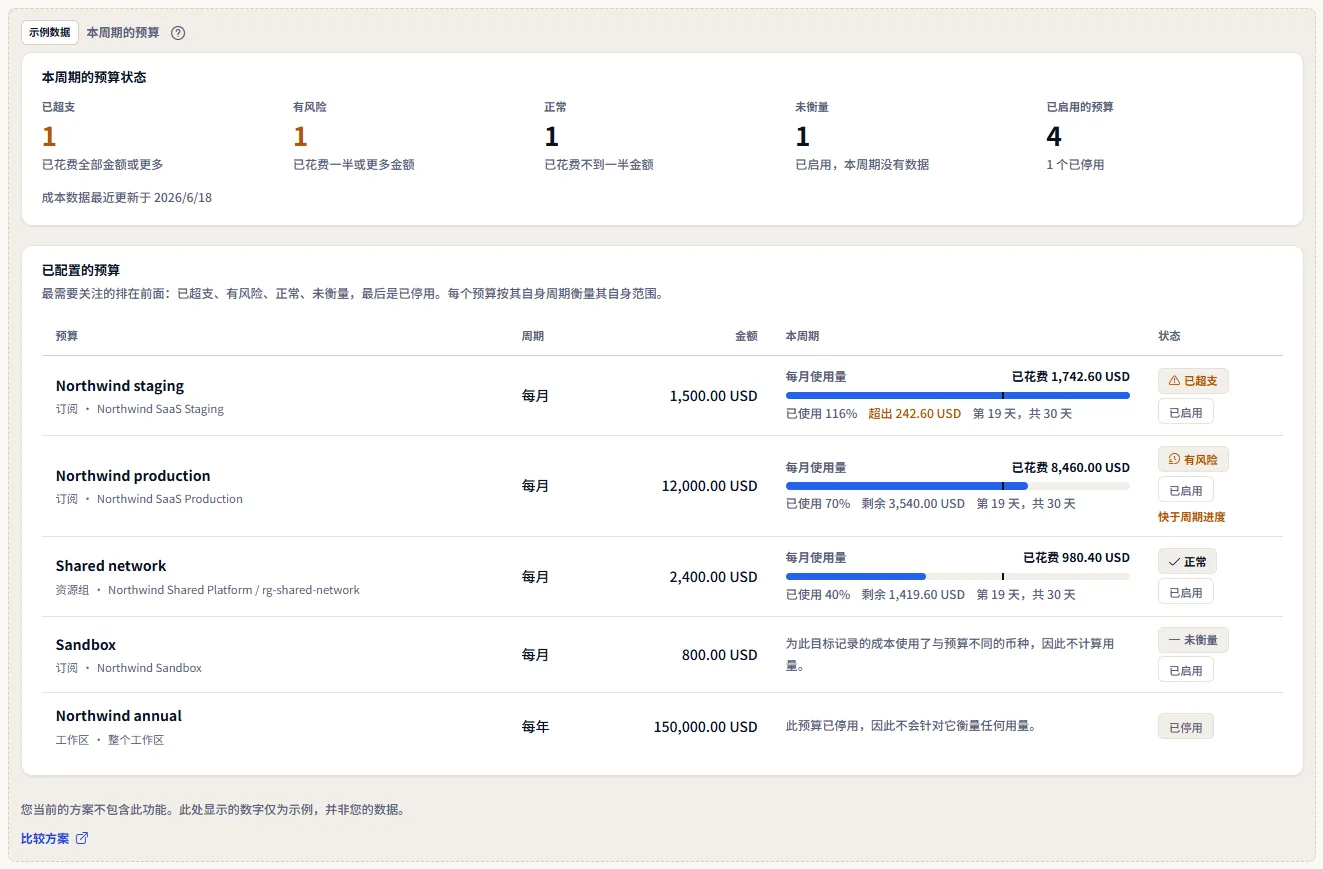Click the 超出 242.60 USD overage text
Screen dimensions: 1323x869
click(914, 414)
